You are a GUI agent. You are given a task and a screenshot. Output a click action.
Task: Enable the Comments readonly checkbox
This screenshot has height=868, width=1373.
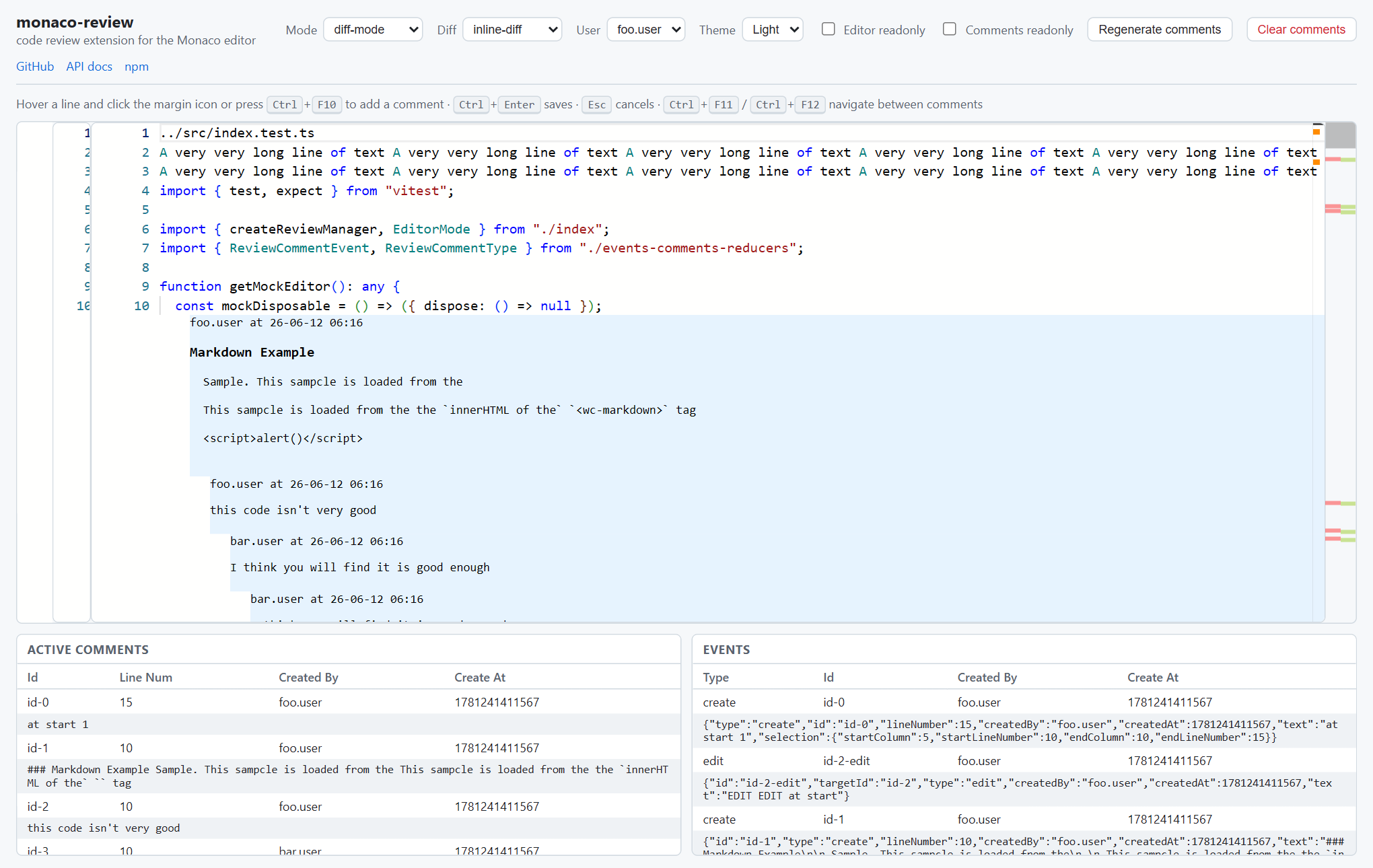point(950,29)
